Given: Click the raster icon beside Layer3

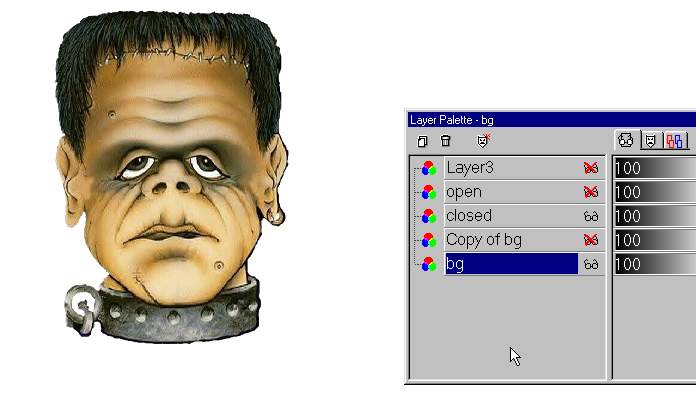Looking at the screenshot, I should click(428, 168).
